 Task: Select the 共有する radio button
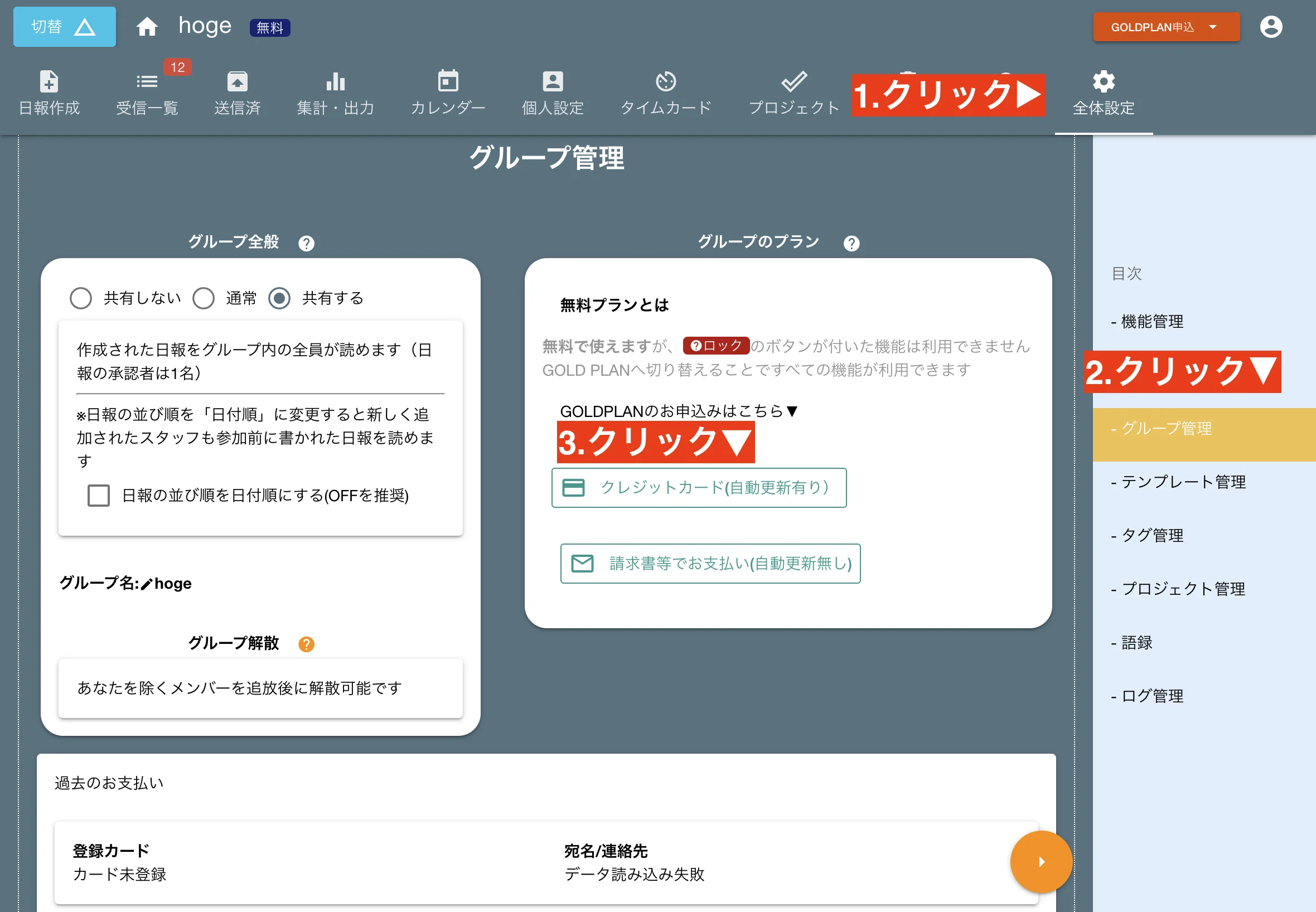point(279,298)
